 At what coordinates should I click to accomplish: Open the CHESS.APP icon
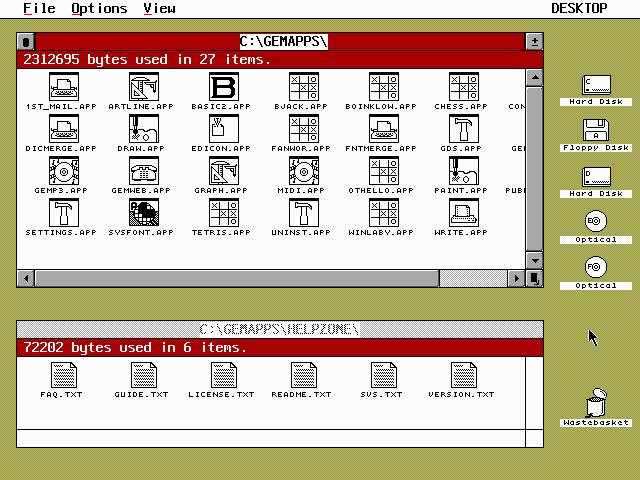[x=462, y=87]
